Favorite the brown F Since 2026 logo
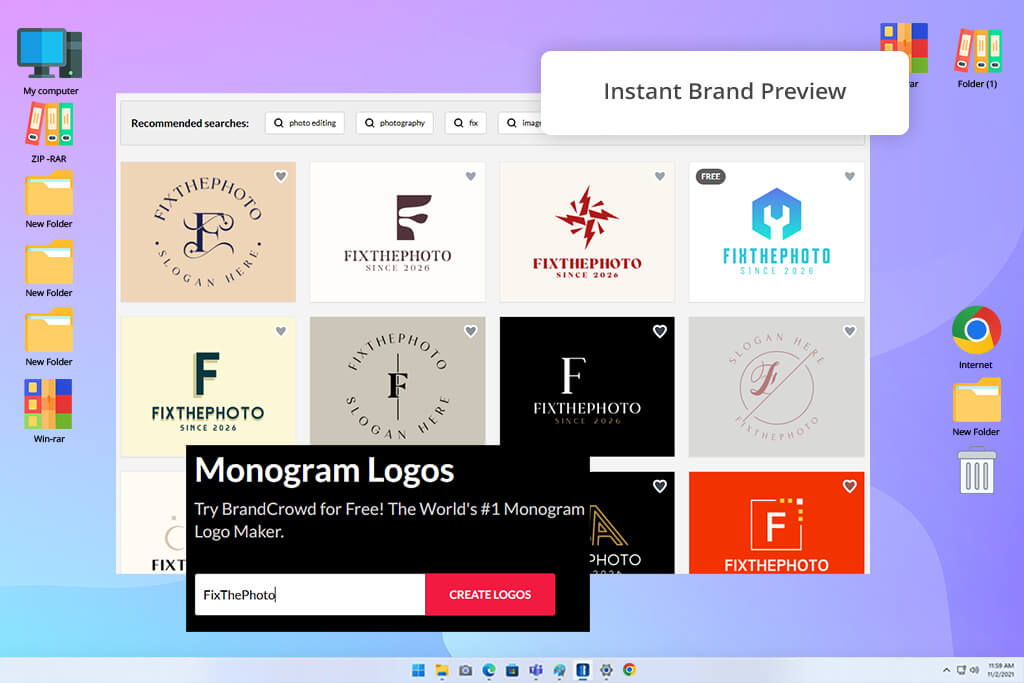Screen dimensions: 1024x683 coord(471,176)
